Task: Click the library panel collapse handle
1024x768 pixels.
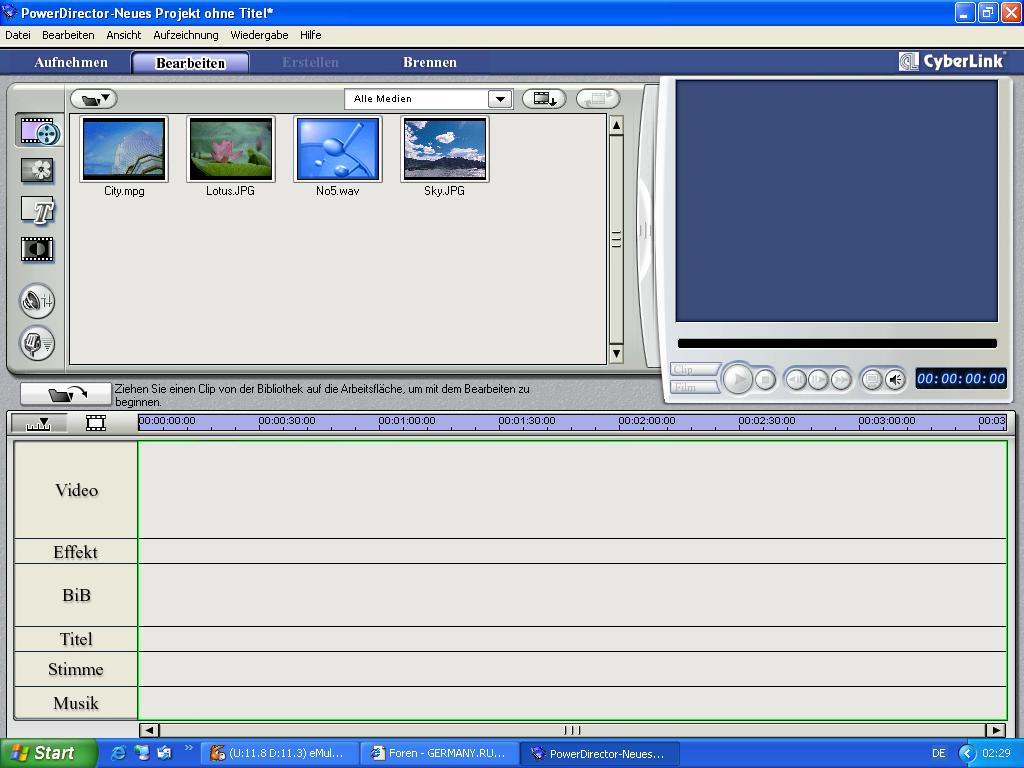Action: (644, 230)
